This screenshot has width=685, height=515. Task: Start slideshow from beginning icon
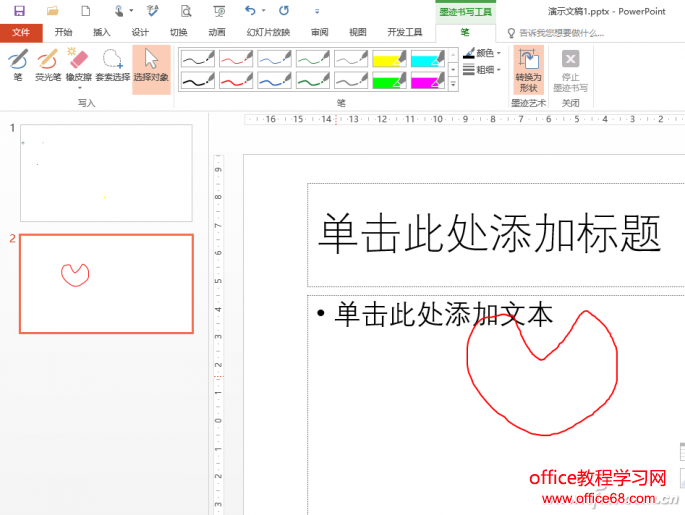pos(219,10)
